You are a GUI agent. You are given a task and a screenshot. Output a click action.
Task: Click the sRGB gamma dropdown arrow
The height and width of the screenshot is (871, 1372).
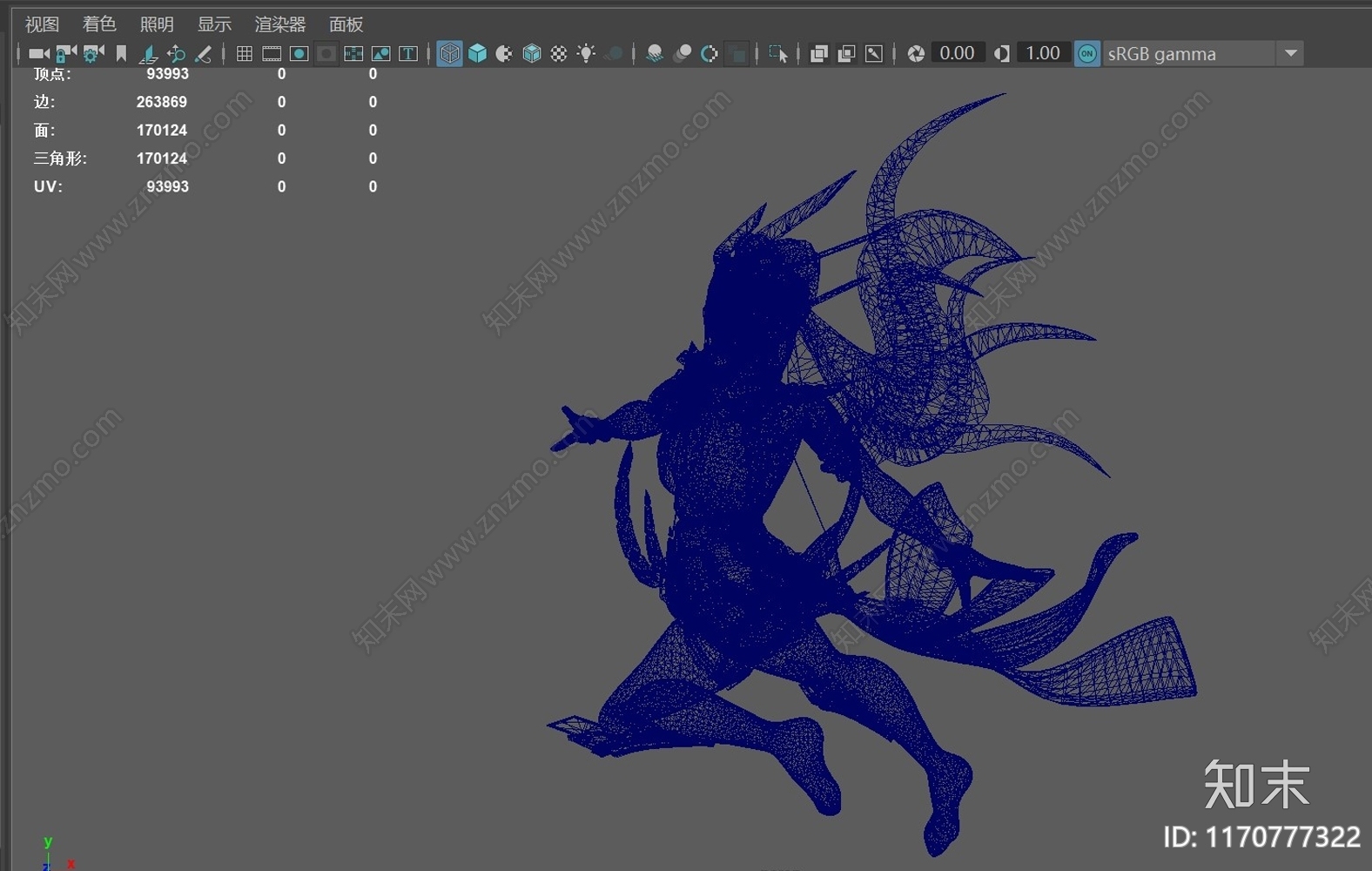click(x=1291, y=54)
